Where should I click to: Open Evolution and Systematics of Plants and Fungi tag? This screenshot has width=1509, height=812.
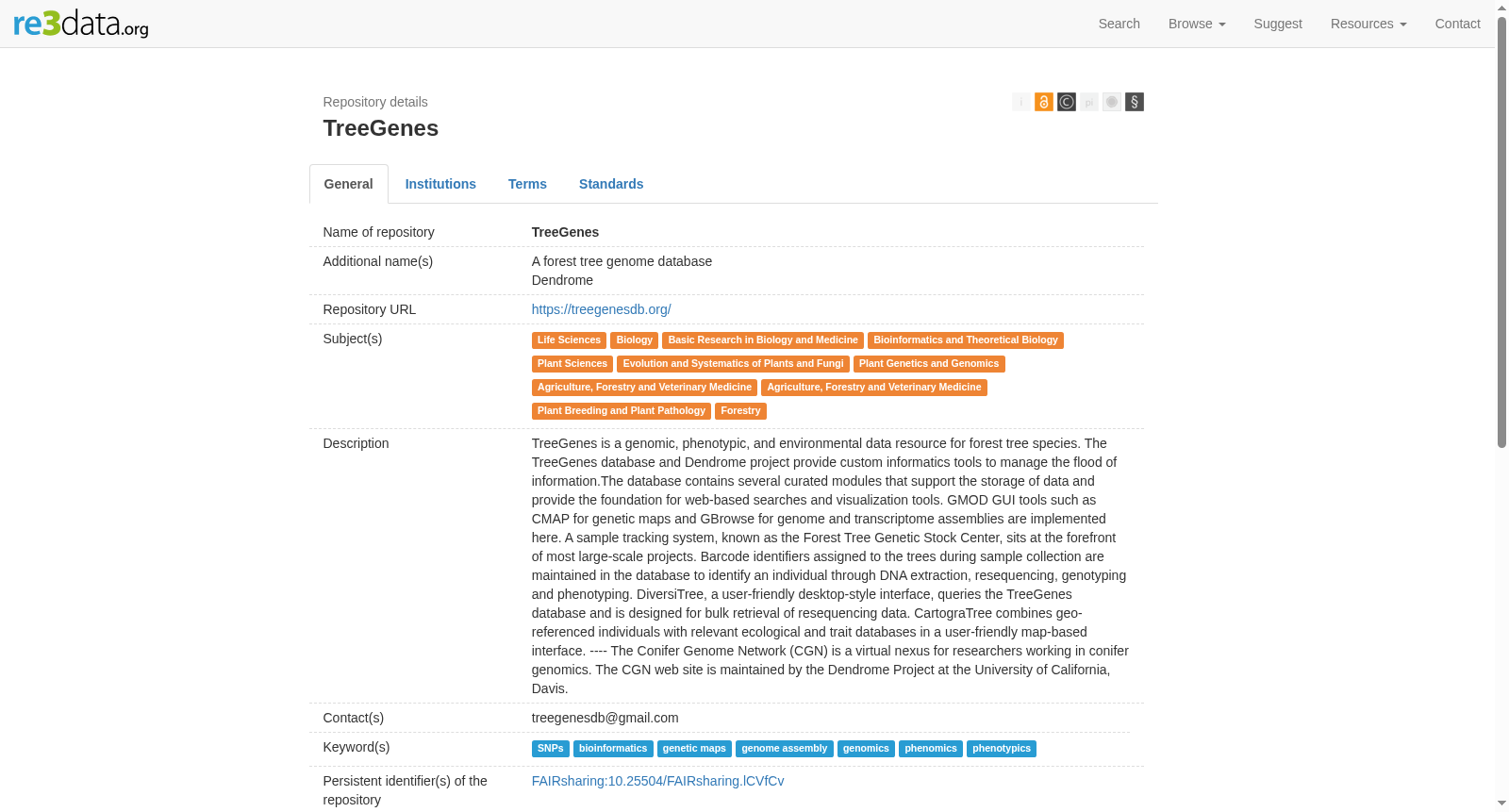[733, 364]
